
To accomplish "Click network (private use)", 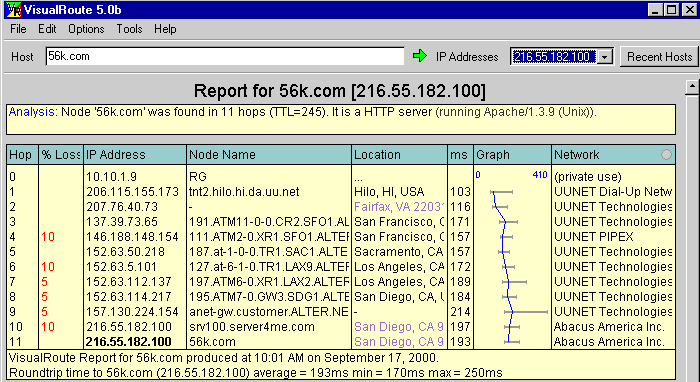I will click(588, 177).
